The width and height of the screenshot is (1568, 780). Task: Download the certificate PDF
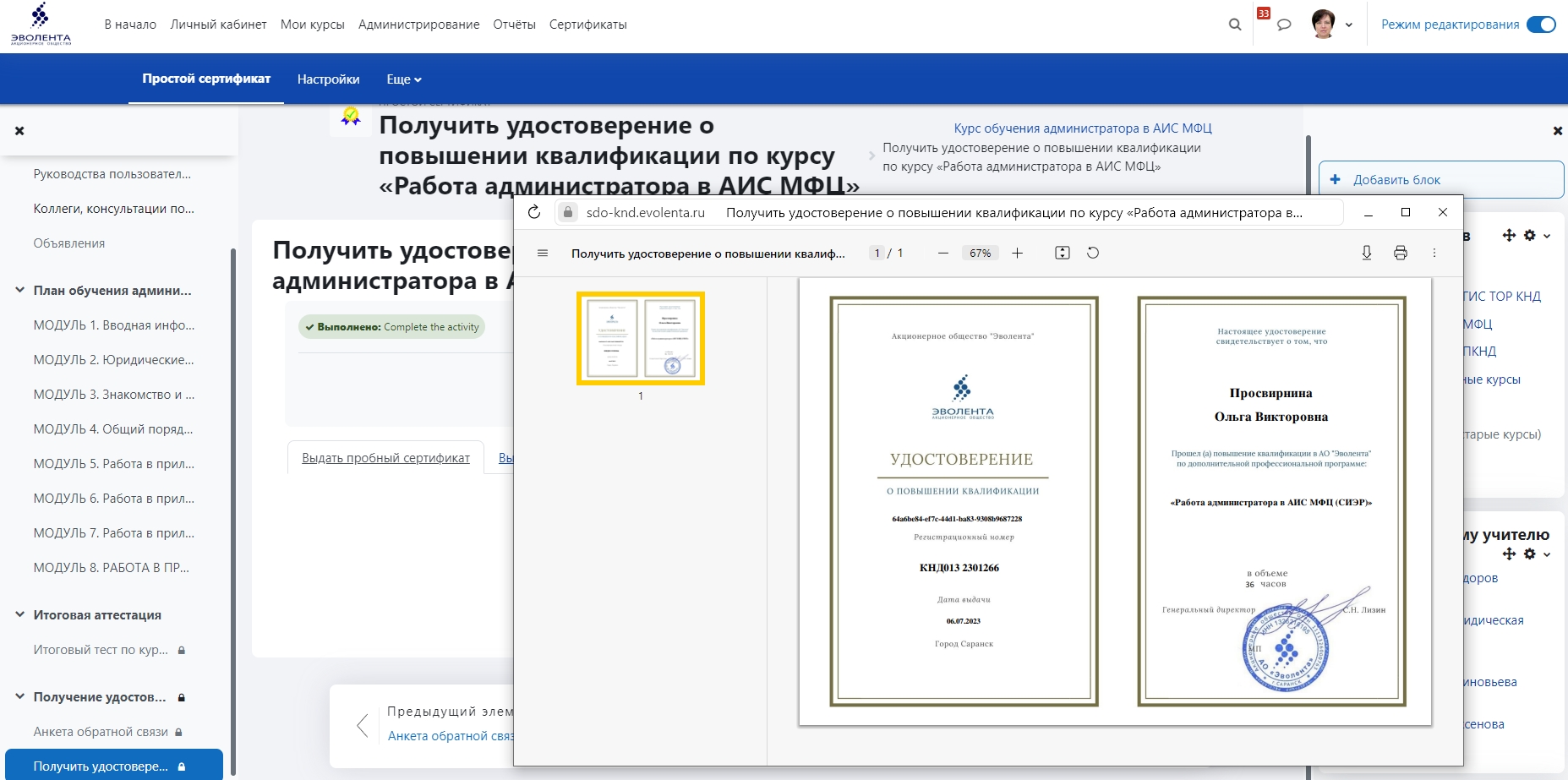point(1367,254)
